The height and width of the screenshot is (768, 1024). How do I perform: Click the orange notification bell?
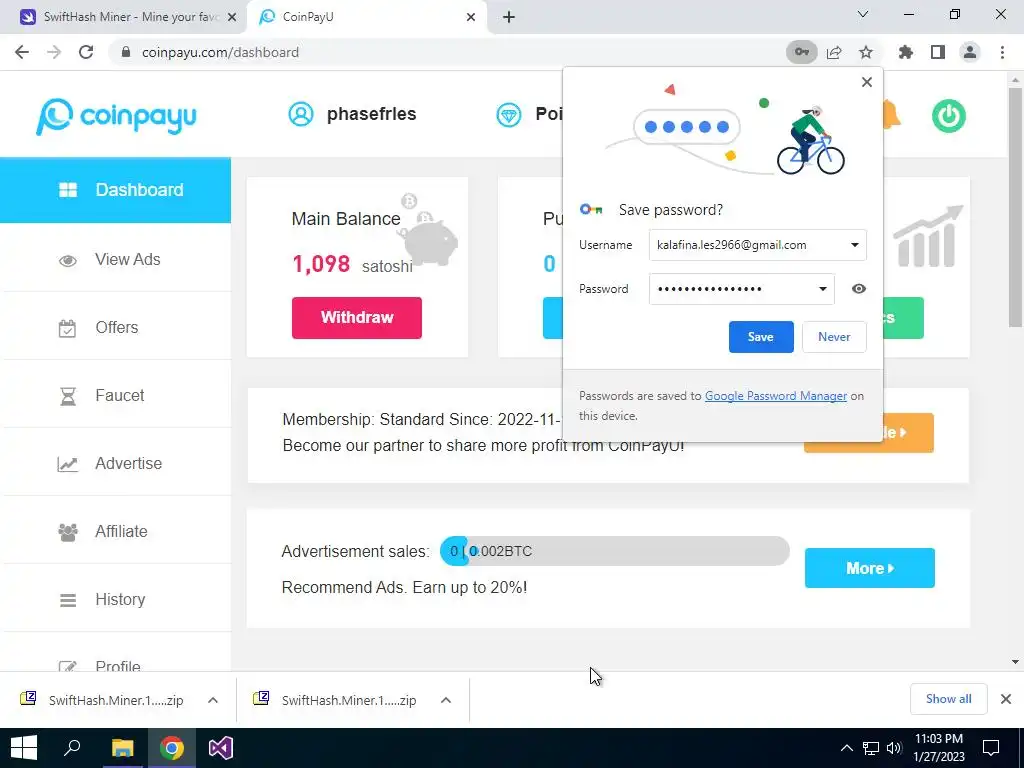(x=892, y=116)
